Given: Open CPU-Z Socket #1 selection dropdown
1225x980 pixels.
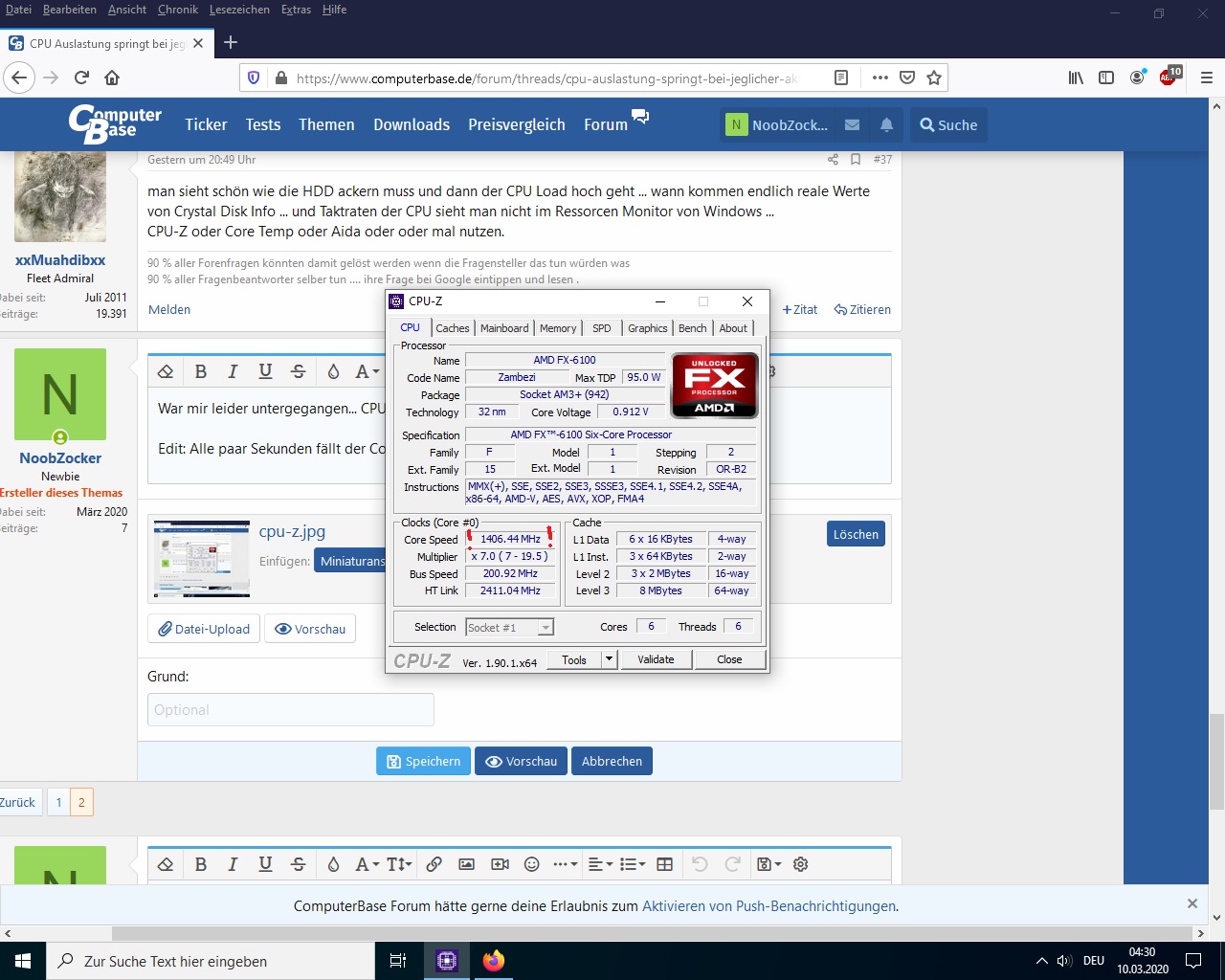Looking at the screenshot, I should 510,628.
